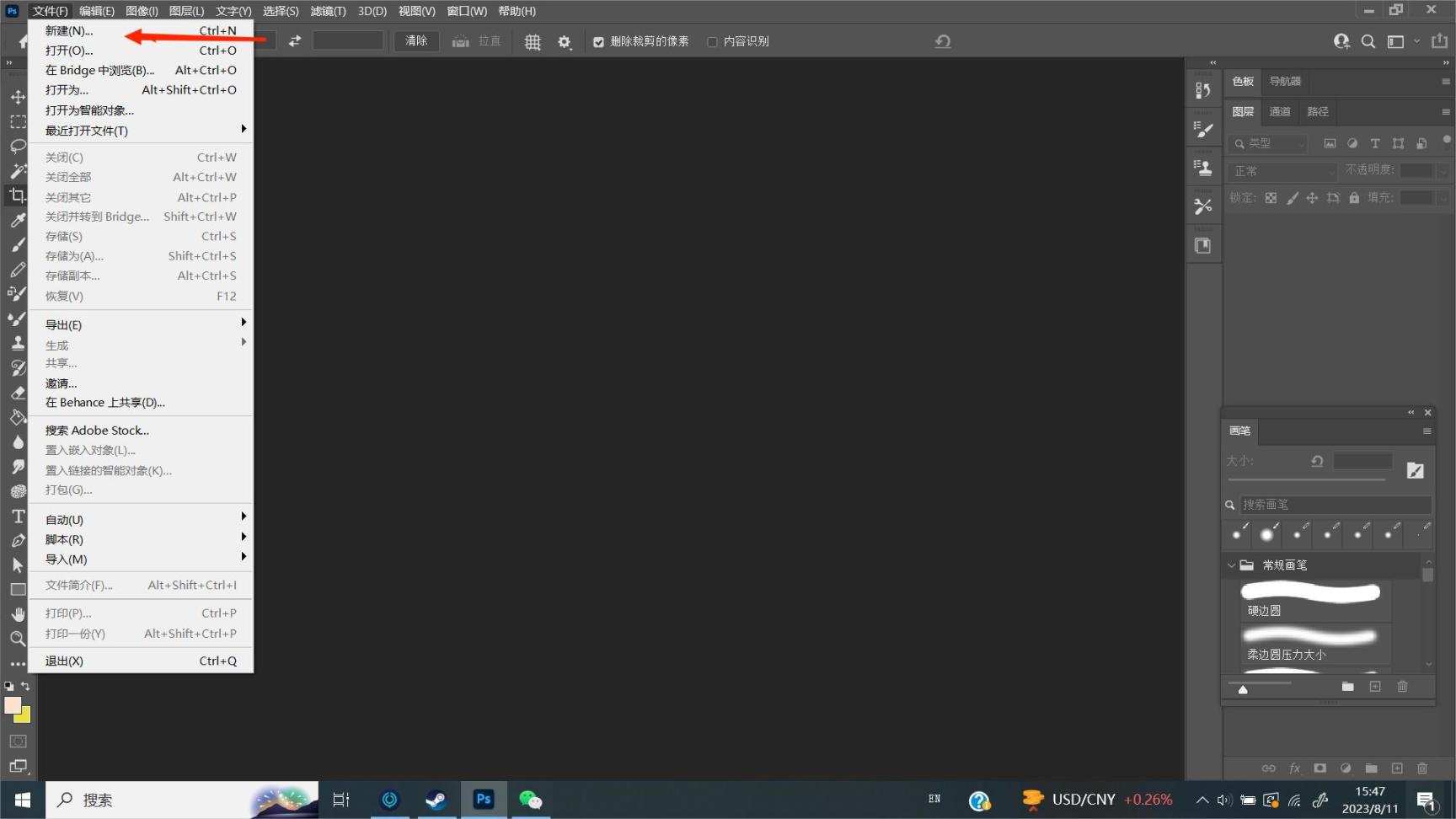1456x819 pixels.
Task: Click the reset crop arrow icon
Action: (x=943, y=41)
